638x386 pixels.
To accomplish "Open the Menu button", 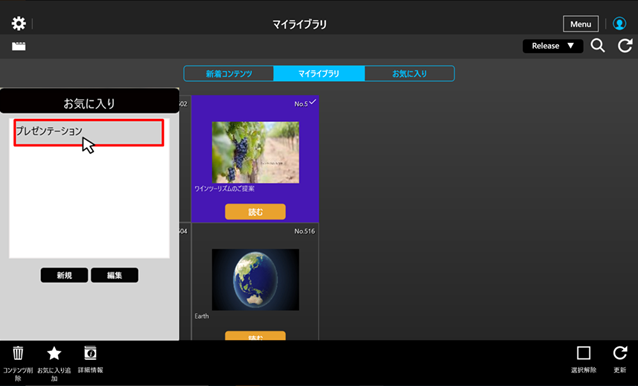I will point(581,24).
